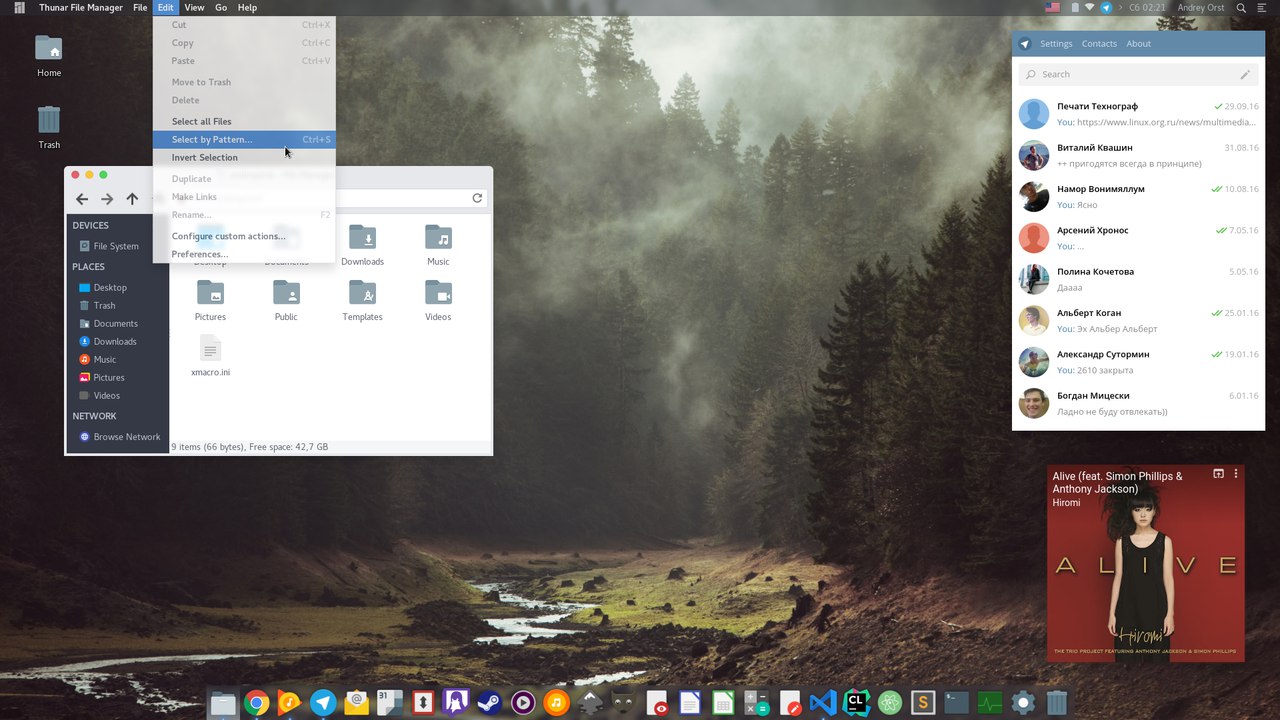Choose 'Select by Pattern...' menu entry
The width and height of the screenshot is (1280, 720).
tap(211, 139)
